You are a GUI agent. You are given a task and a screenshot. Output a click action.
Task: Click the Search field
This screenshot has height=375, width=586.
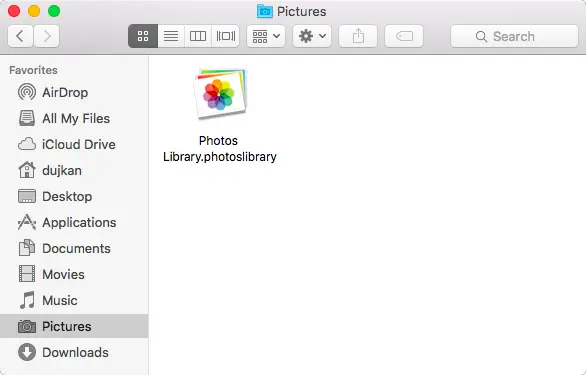pyautogui.click(x=514, y=36)
